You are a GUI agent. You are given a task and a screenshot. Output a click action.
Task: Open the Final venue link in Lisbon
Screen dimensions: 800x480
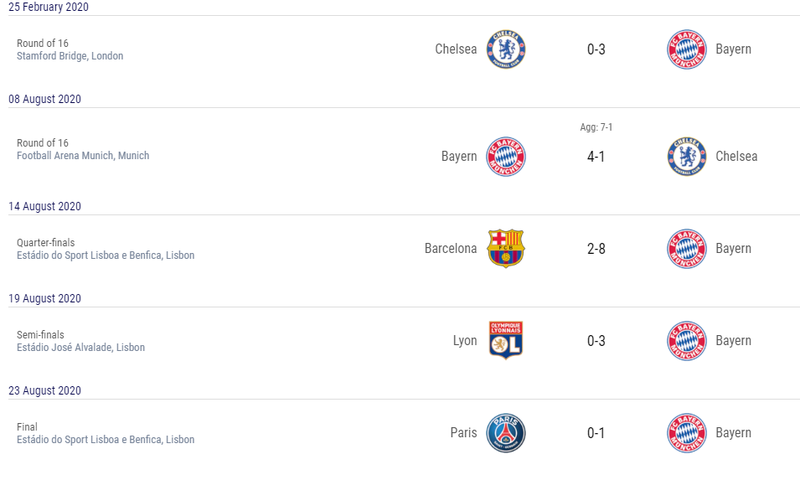point(105,440)
